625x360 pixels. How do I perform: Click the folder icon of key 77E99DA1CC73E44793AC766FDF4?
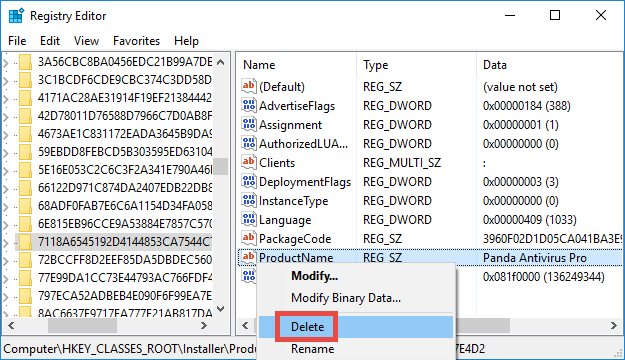(x=25, y=278)
